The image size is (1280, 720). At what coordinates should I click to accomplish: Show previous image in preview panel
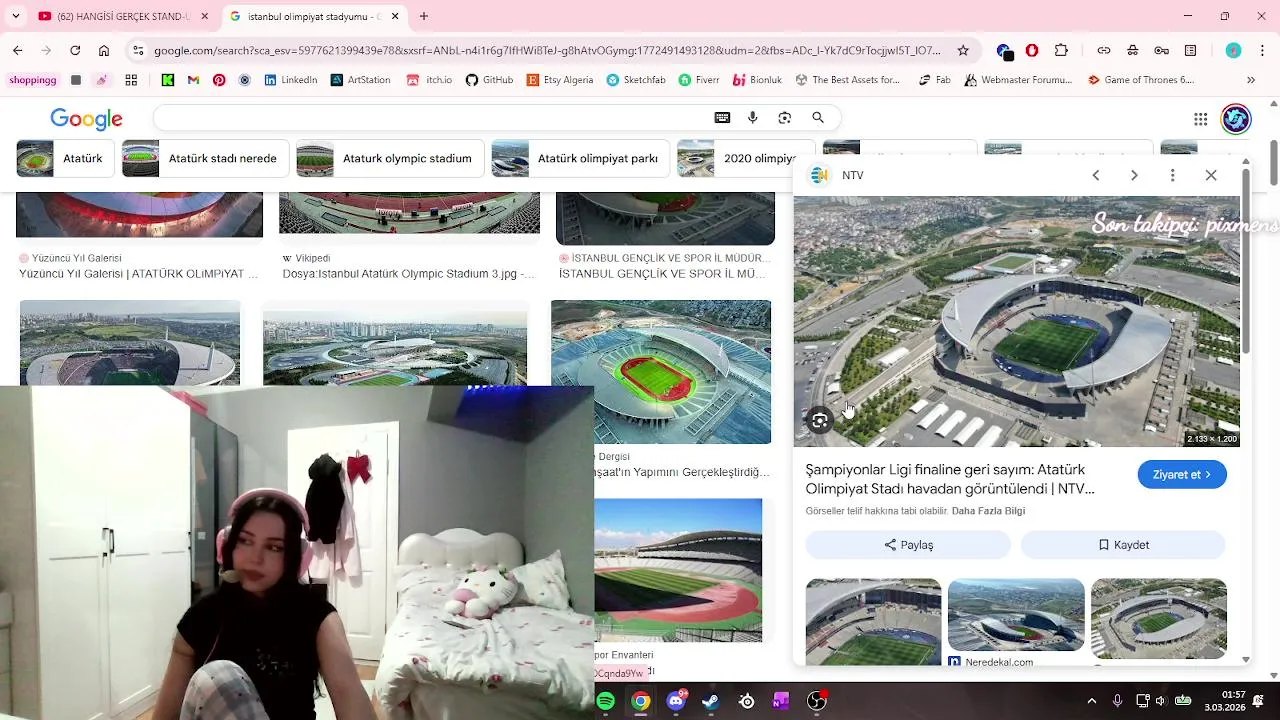coord(1096,175)
